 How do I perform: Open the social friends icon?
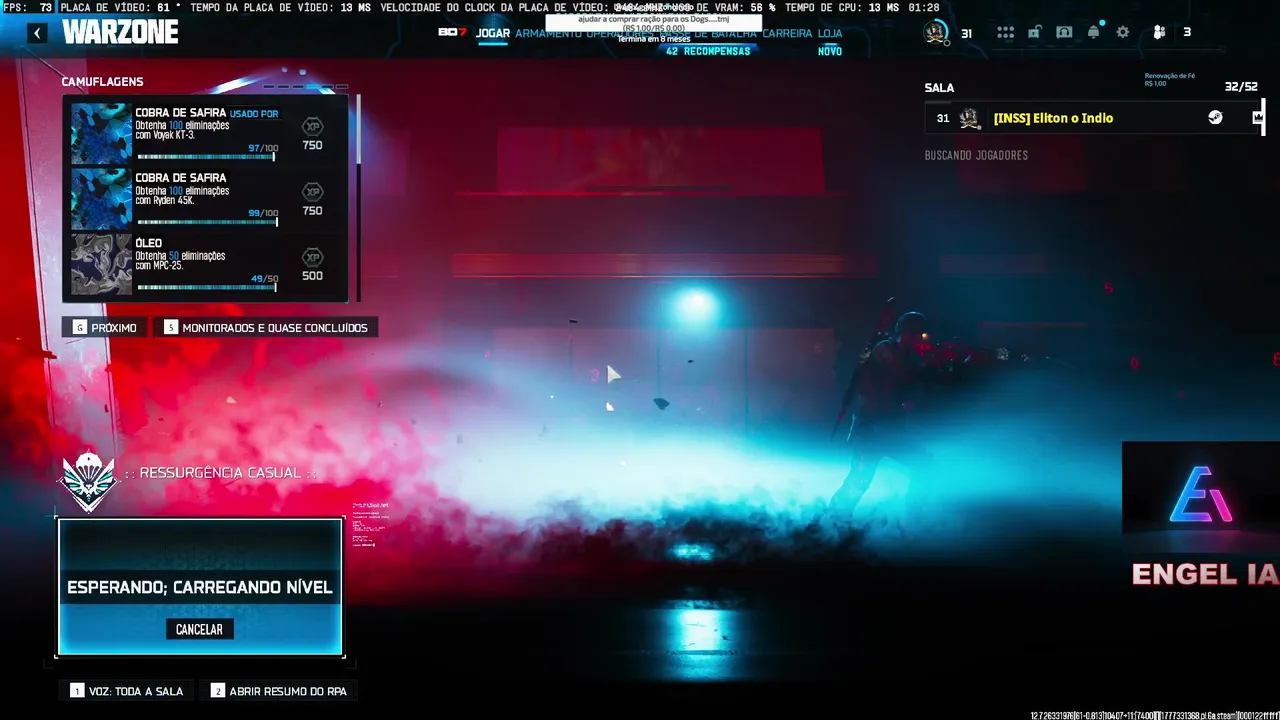click(x=1159, y=32)
